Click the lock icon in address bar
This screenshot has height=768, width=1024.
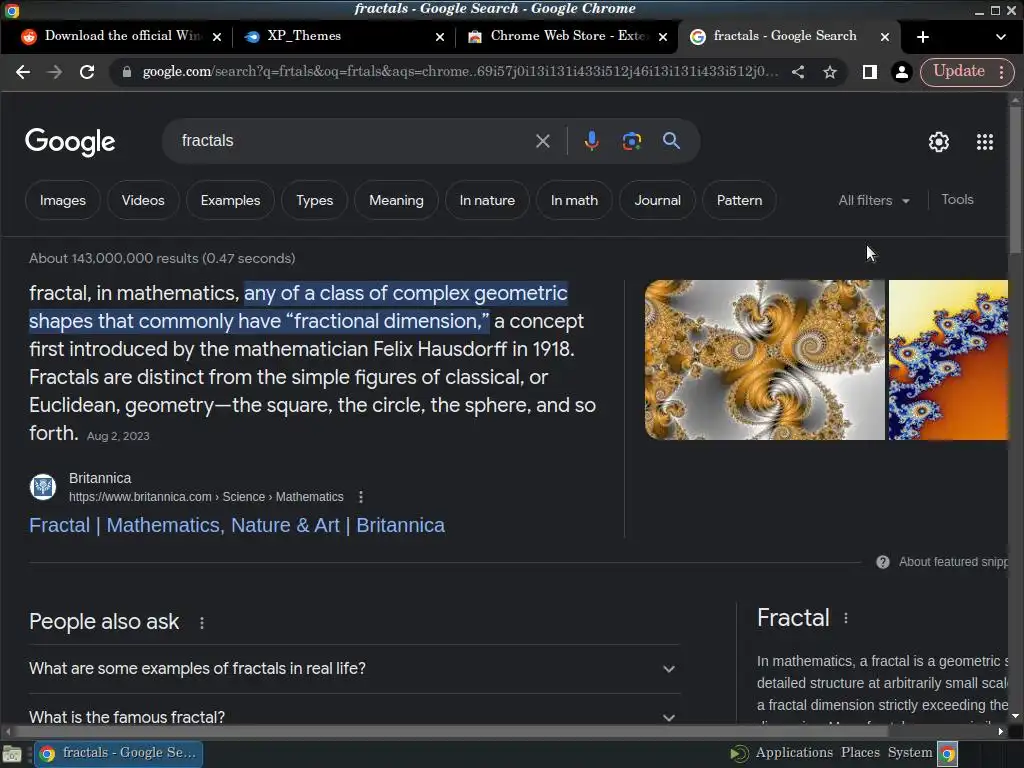pos(127,72)
